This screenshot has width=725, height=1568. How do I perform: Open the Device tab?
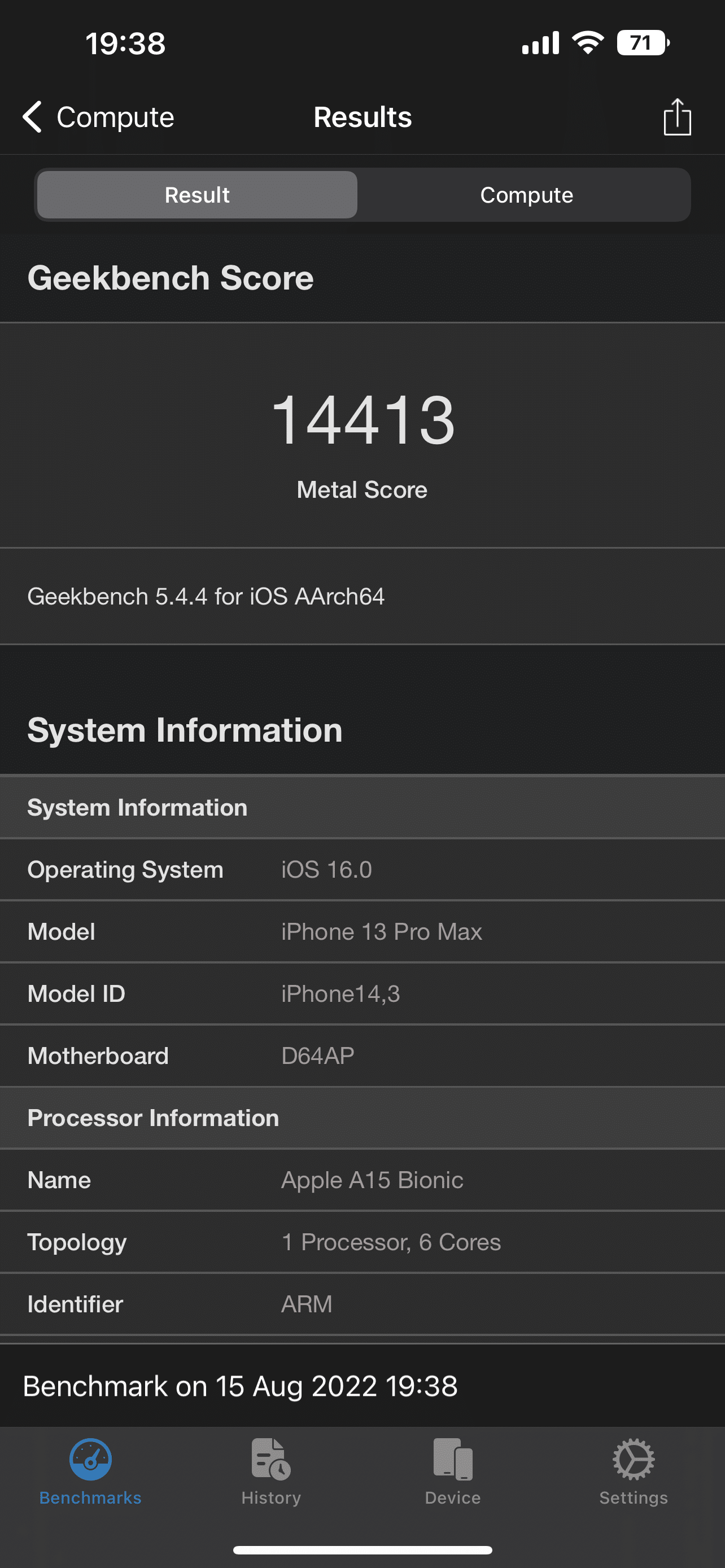452,1472
